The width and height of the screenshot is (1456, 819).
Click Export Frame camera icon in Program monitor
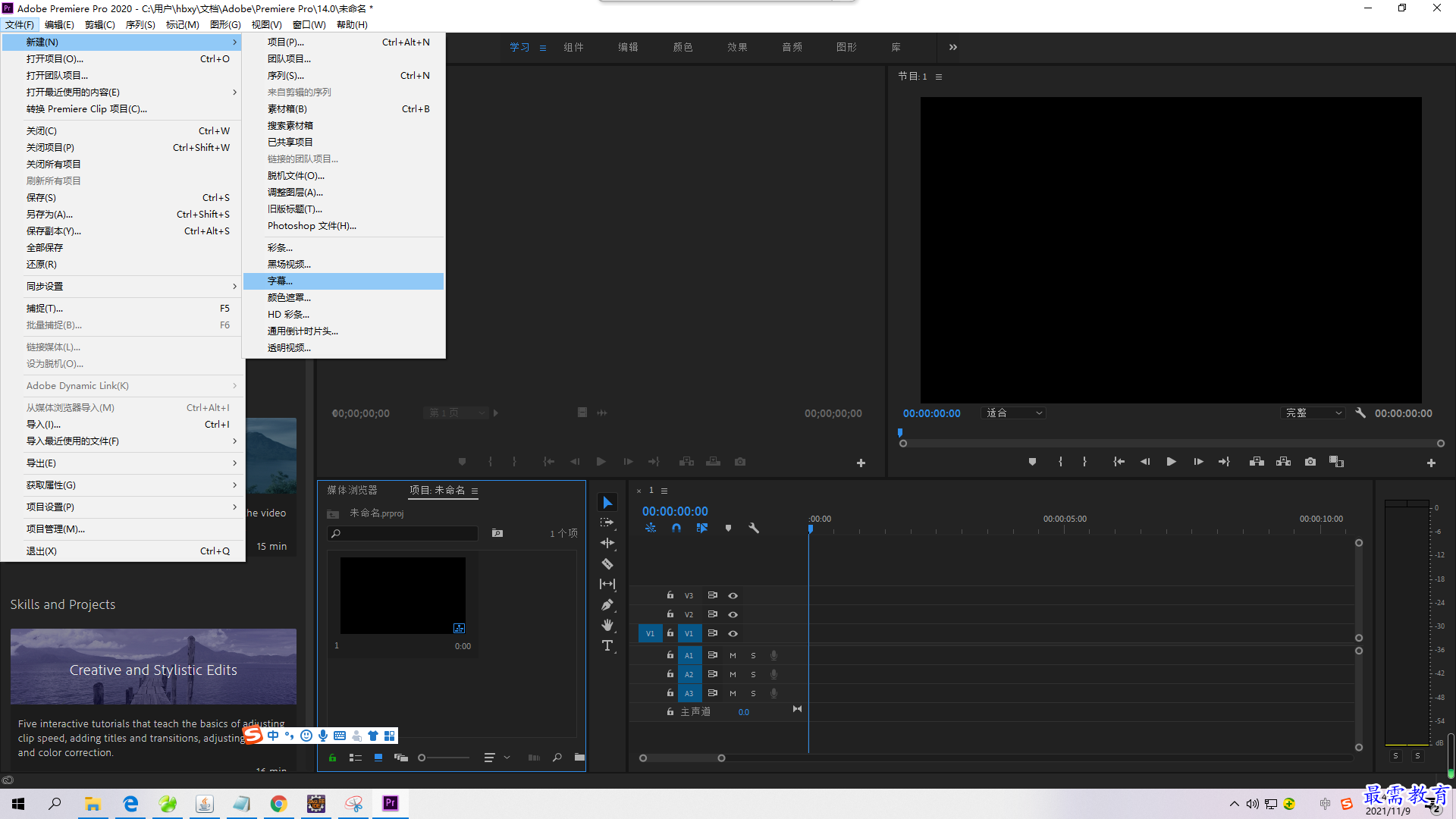(x=1310, y=462)
